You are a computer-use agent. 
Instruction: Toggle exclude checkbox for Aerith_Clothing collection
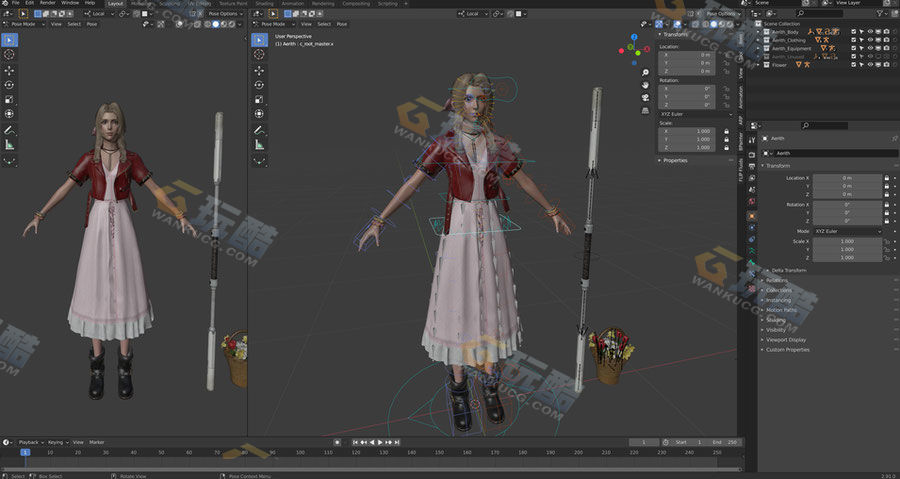click(x=854, y=40)
